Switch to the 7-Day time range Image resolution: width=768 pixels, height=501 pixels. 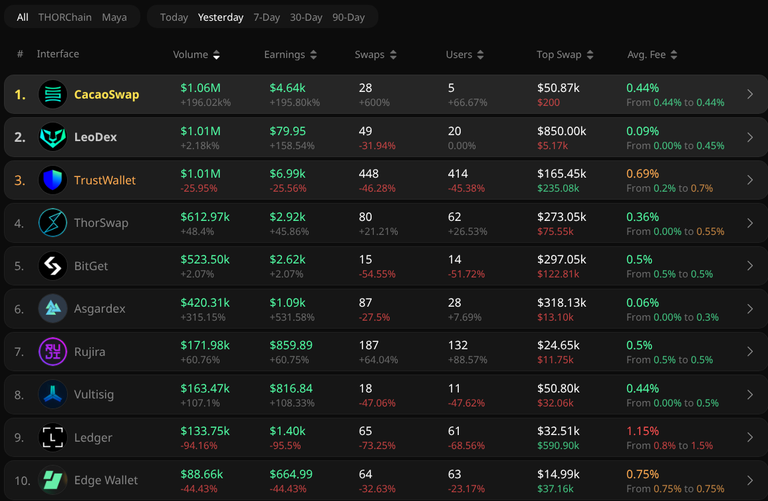click(x=266, y=17)
